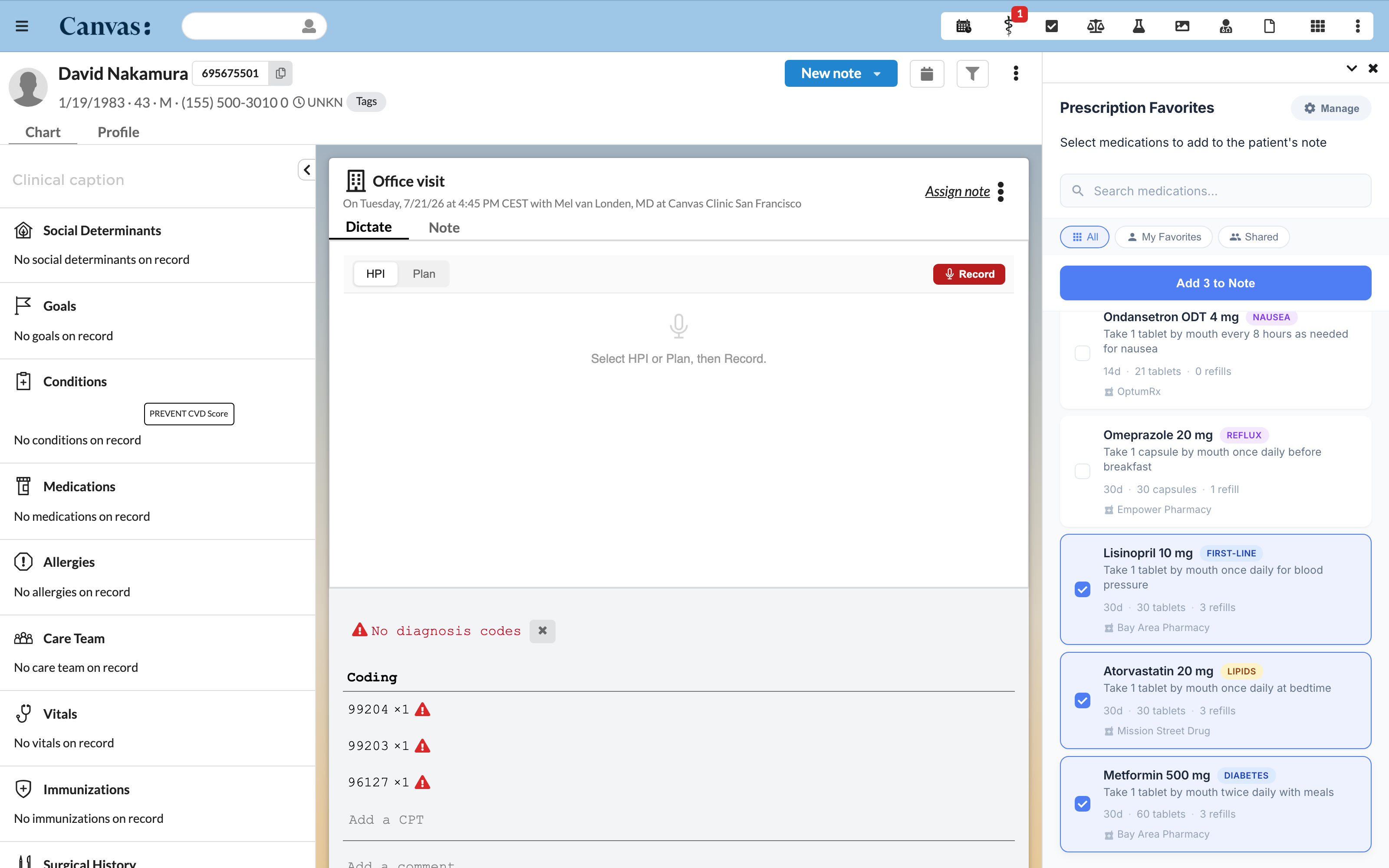Switch to the Profile tab
The width and height of the screenshot is (1389, 868).
(118, 132)
